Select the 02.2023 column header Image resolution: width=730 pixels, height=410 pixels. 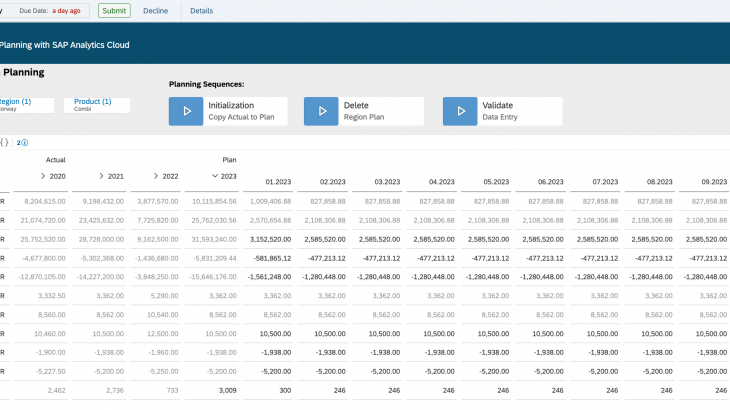[332, 182]
